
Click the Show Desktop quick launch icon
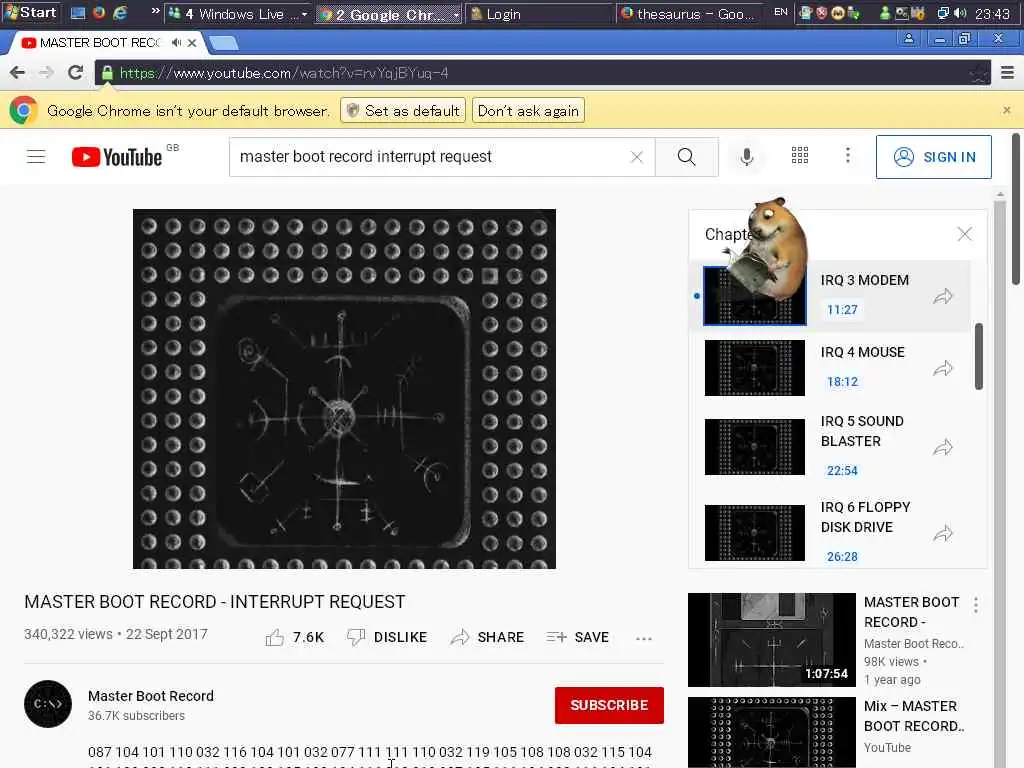pyautogui.click(x=78, y=12)
